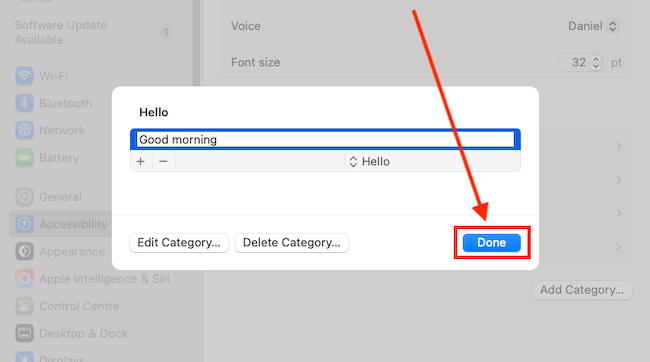Click the Done button
650x362 pixels.
[x=492, y=243]
